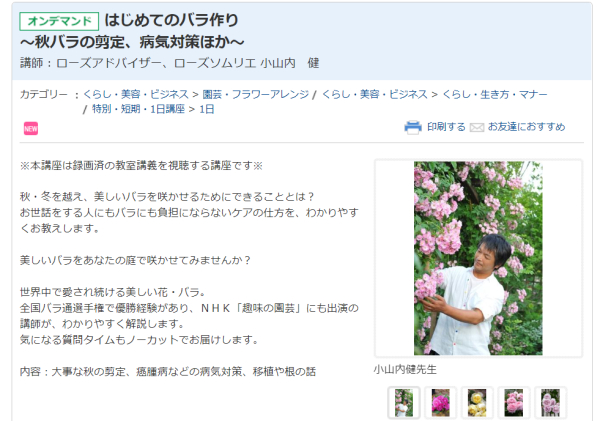
Task: Select first thumbnail with instructor photo
Action: (x=404, y=403)
